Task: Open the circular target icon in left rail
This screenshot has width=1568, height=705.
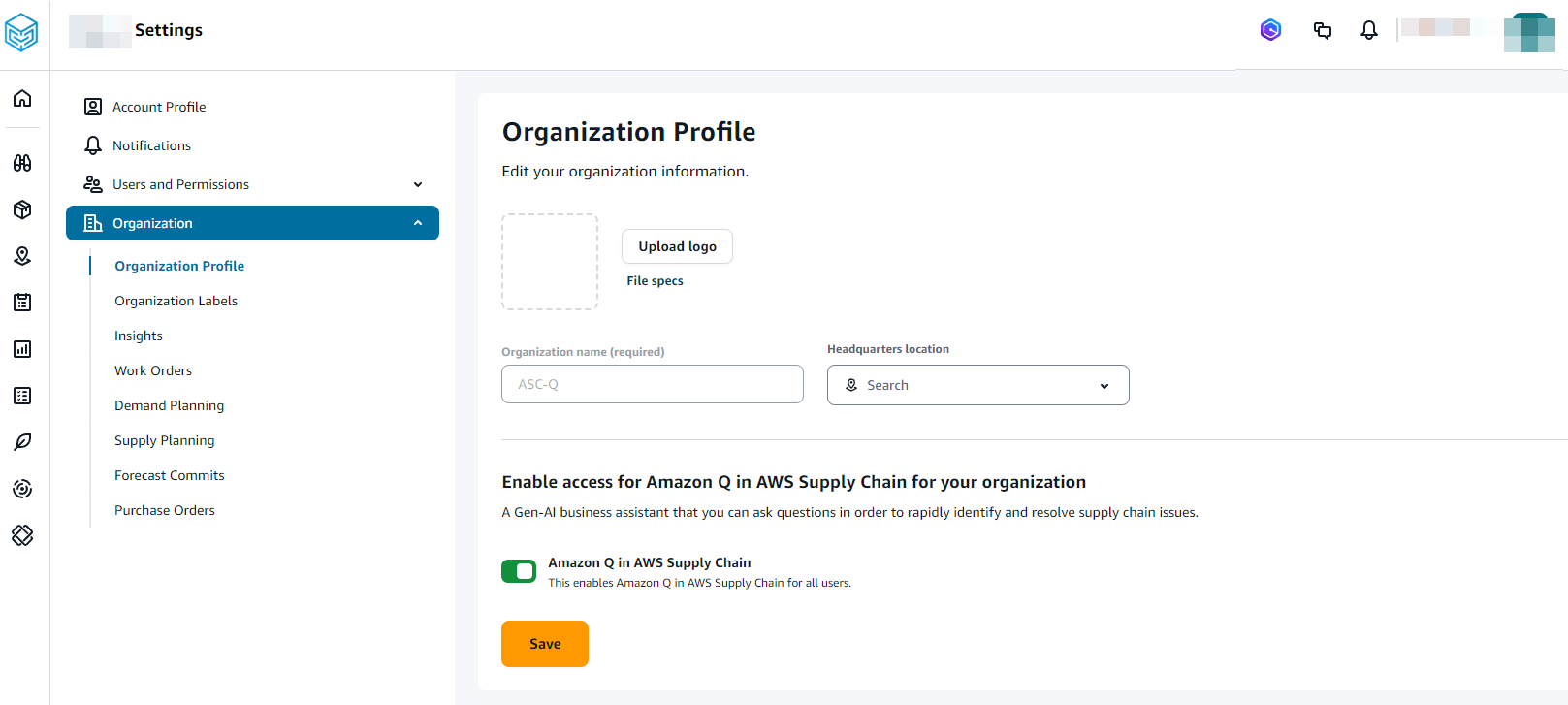Action: click(x=22, y=489)
